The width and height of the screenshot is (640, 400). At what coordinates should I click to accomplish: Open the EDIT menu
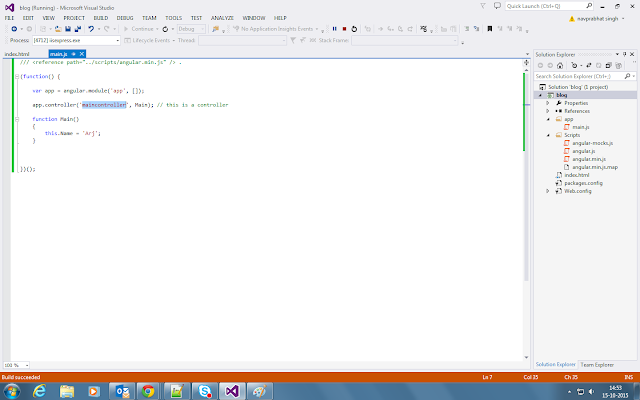click(x=28, y=18)
